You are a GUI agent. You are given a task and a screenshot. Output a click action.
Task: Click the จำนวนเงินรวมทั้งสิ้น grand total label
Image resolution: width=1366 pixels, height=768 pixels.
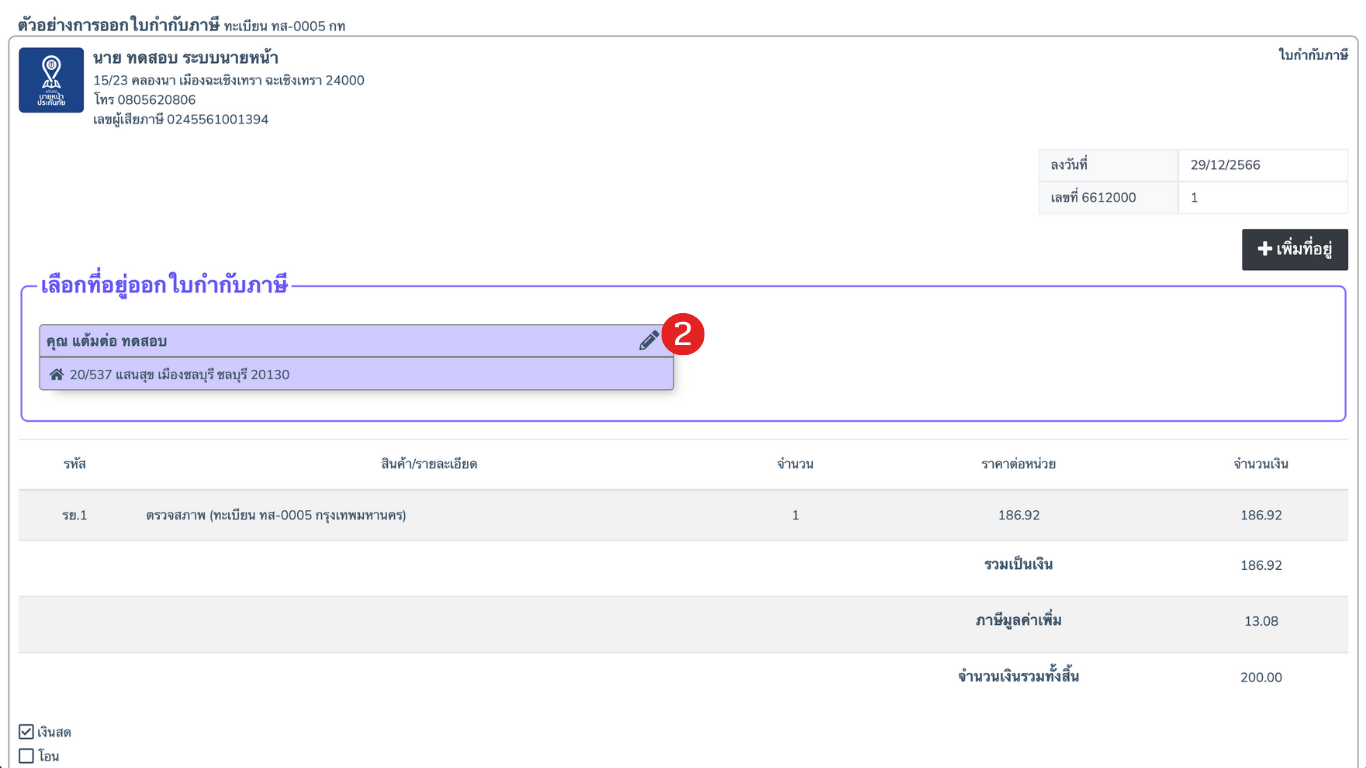click(x=1018, y=676)
